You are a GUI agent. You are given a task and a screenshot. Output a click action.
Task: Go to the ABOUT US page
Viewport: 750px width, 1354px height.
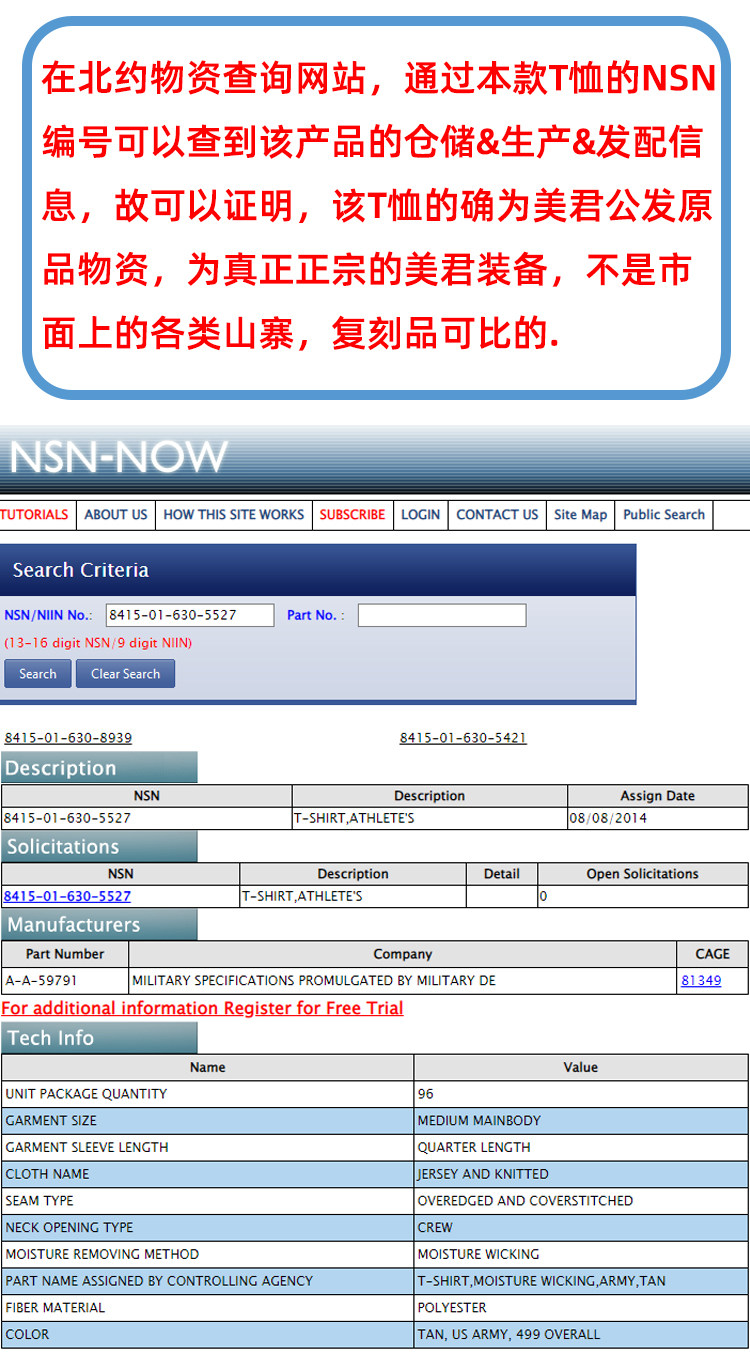[x=116, y=515]
